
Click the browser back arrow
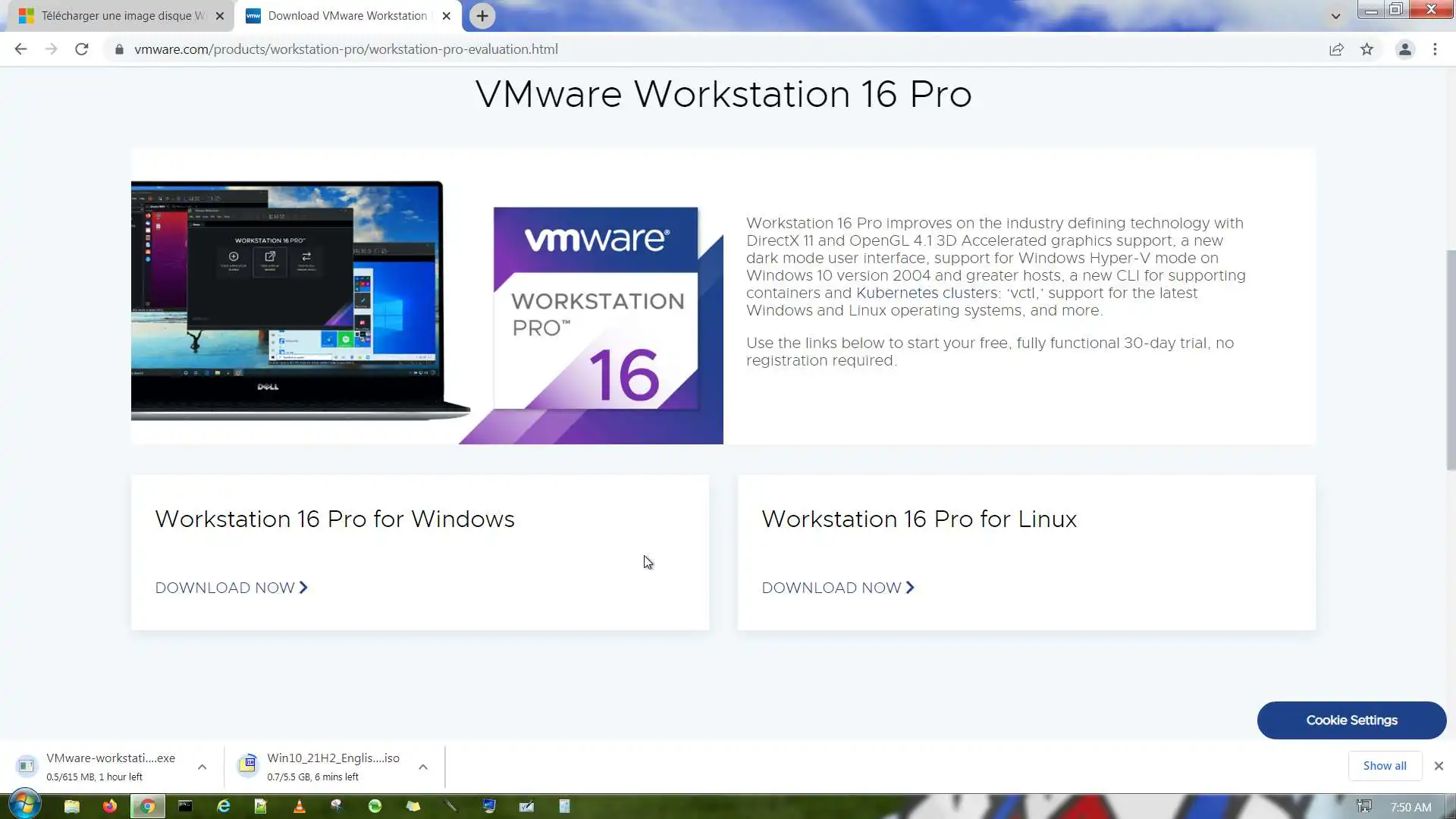(20, 49)
